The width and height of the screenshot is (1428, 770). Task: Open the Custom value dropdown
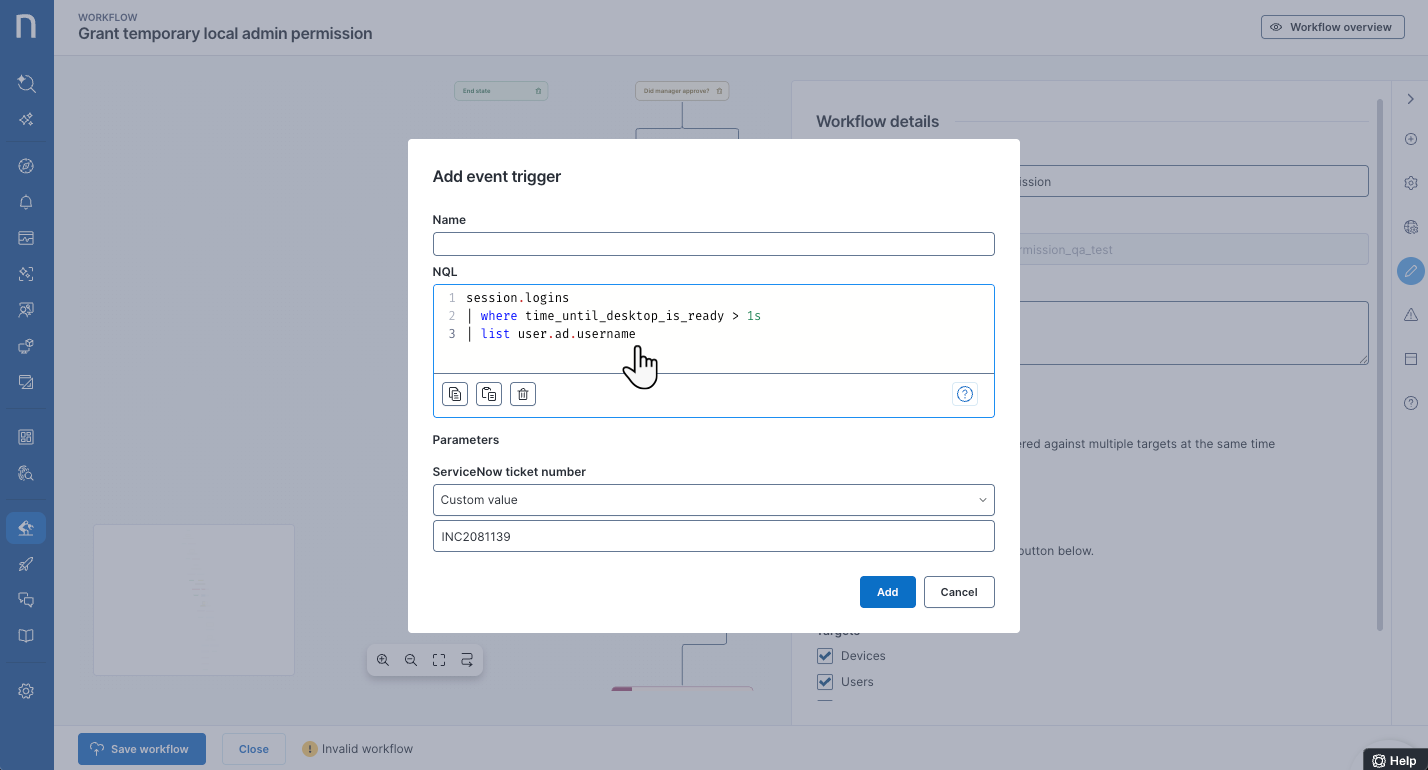click(x=713, y=499)
